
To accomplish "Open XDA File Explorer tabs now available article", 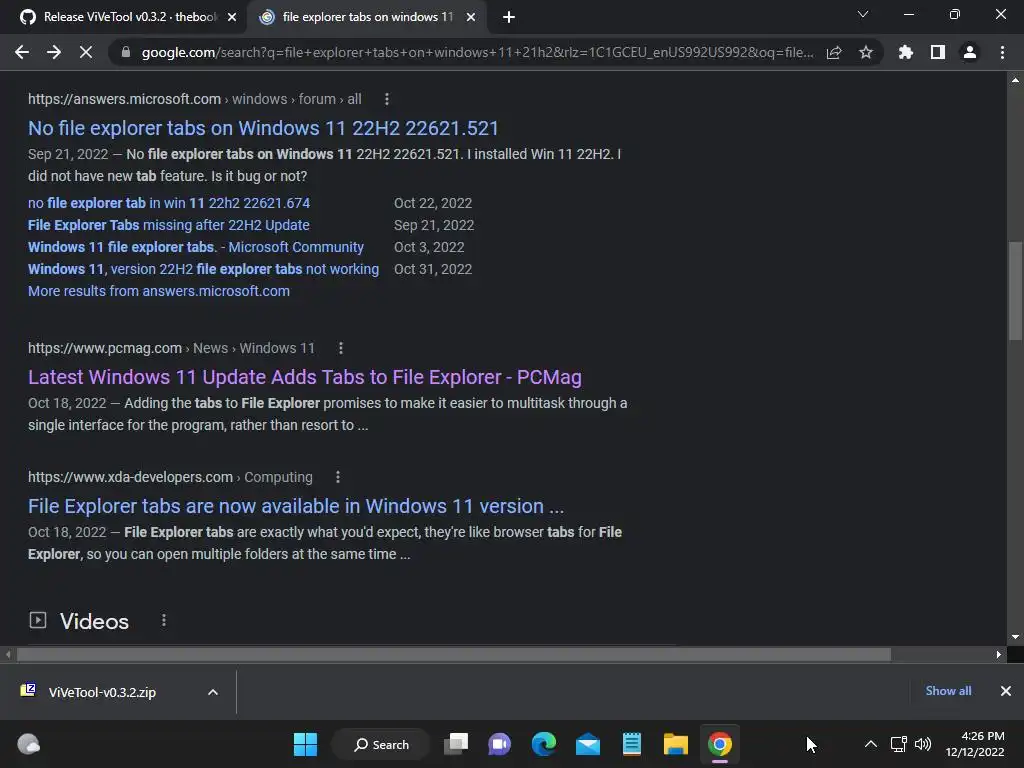I will tap(296, 506).
